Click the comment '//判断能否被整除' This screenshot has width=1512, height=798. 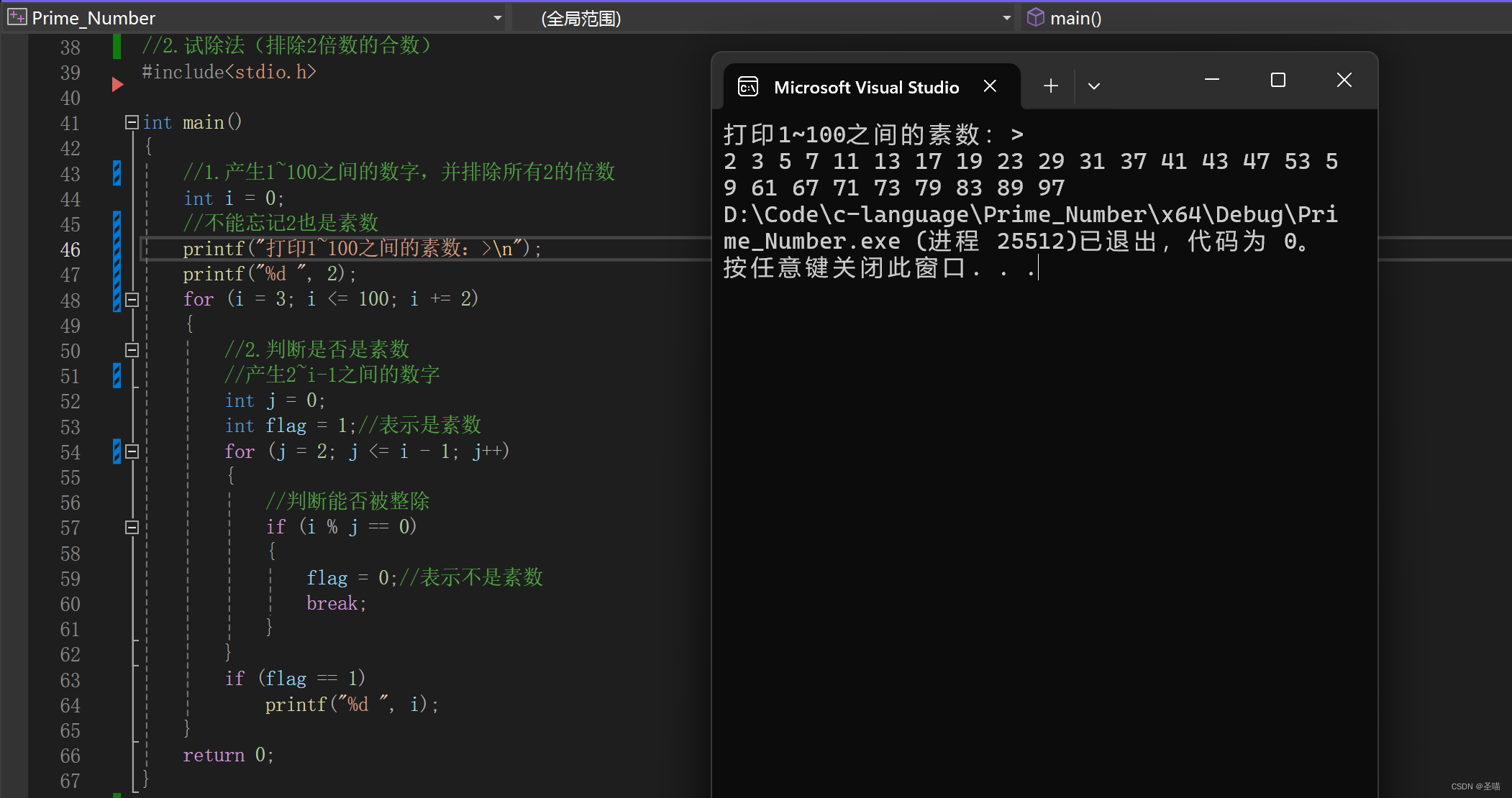[347, 501]
